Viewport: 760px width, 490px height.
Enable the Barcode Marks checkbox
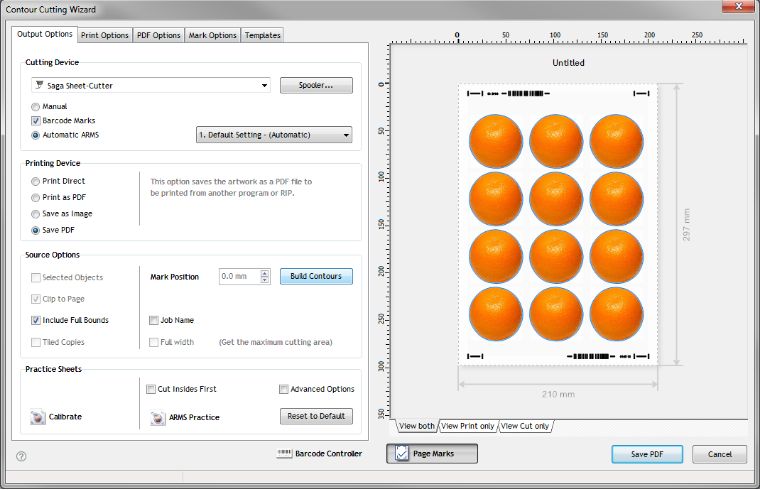[37, 120]
